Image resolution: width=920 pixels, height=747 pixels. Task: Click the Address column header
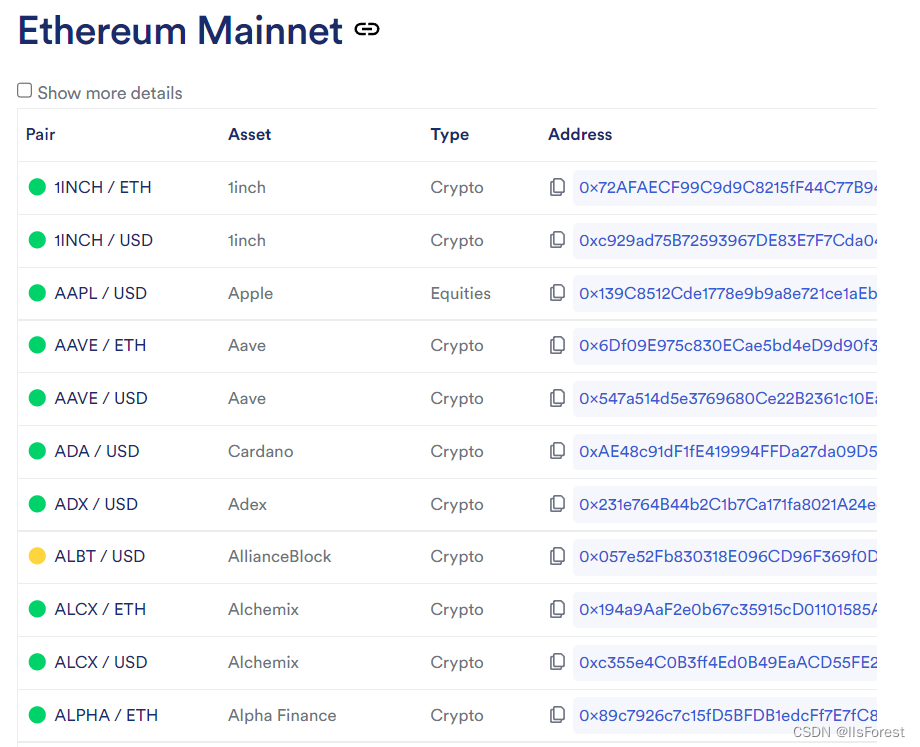pos(580,134)
